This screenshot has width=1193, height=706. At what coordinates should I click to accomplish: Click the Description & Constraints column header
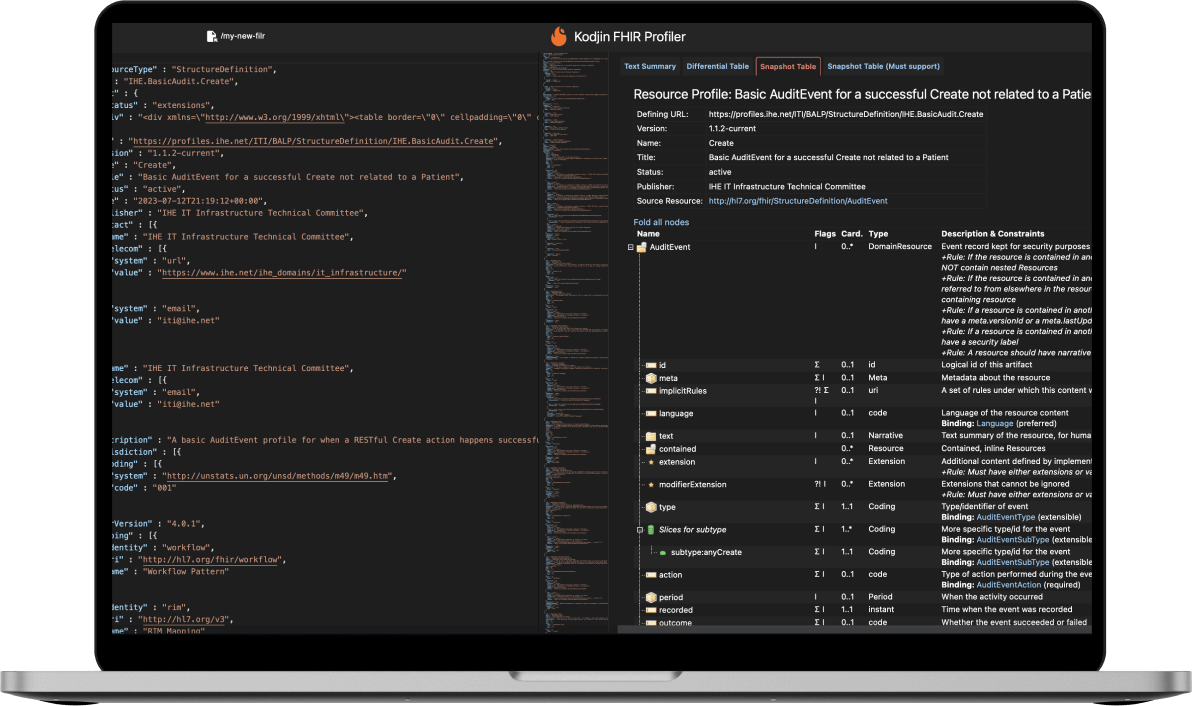click(992, 234)
